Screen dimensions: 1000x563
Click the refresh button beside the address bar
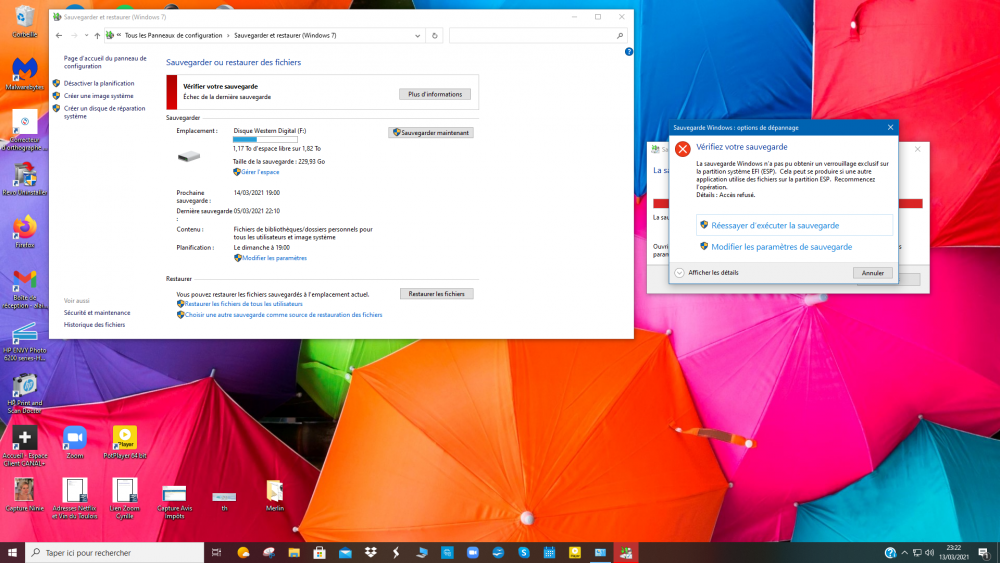(x=434, y=35)
